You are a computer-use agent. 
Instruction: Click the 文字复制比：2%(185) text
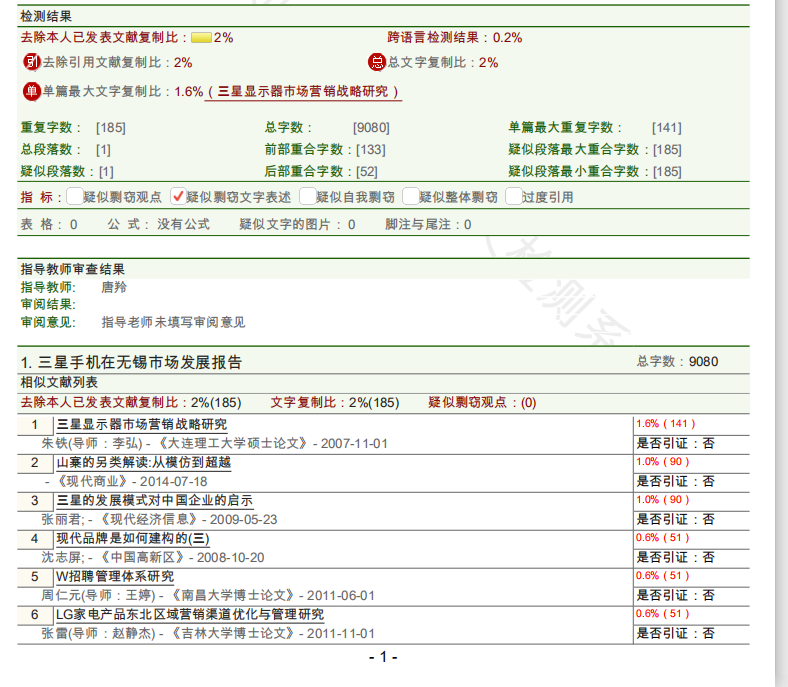(x=335, y=403)
